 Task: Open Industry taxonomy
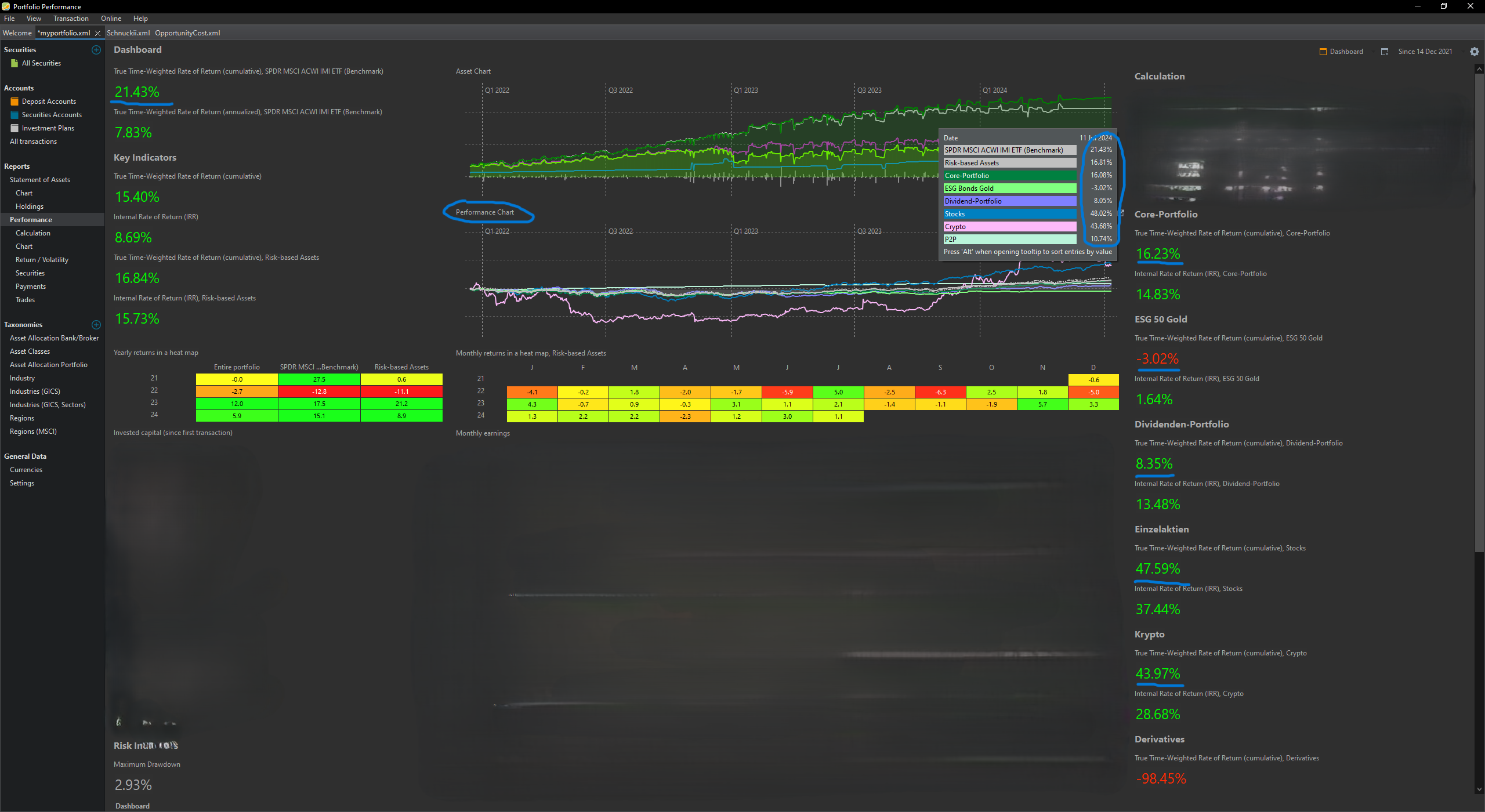tap(22, 378)
